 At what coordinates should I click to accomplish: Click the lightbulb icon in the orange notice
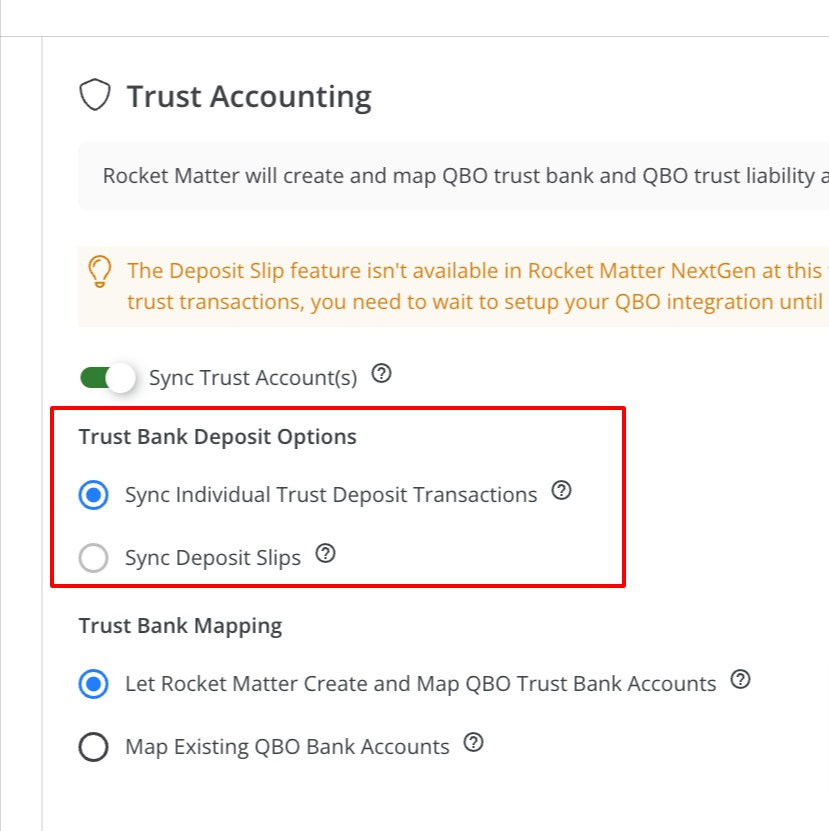(100, 271)
